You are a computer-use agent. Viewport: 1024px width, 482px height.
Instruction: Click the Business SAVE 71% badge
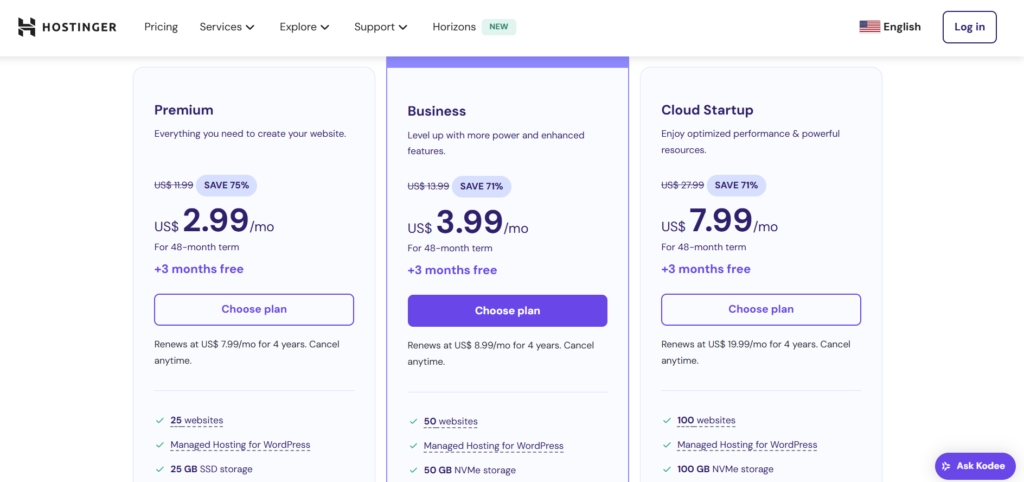481,186
